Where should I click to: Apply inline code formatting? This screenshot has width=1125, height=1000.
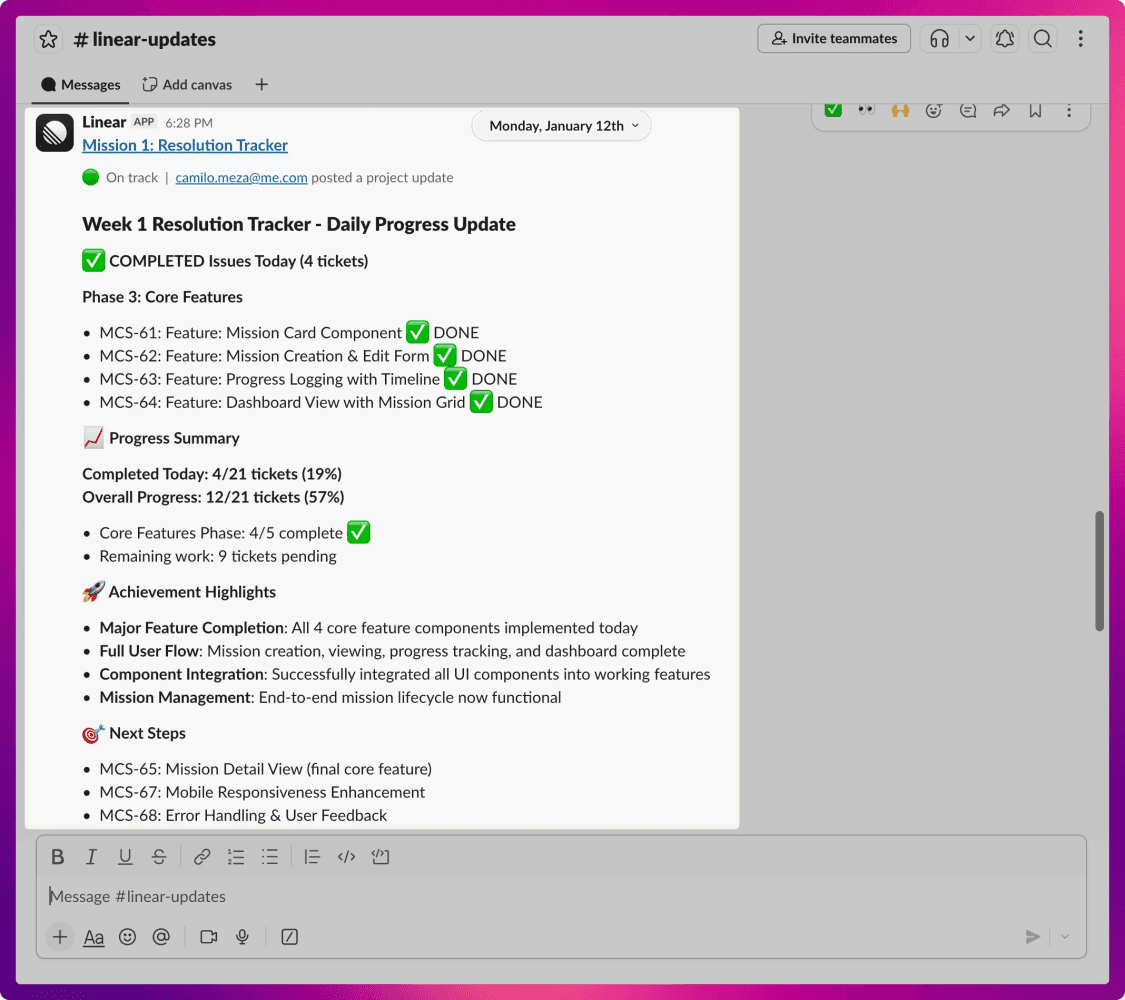(347, 857)
